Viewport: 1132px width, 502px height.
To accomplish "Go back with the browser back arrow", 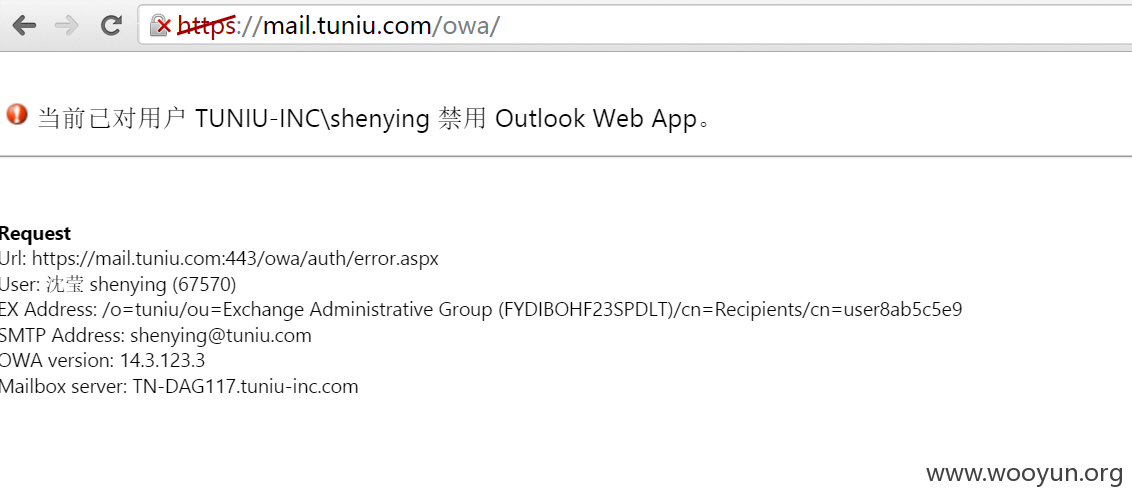I will [24, 26].
